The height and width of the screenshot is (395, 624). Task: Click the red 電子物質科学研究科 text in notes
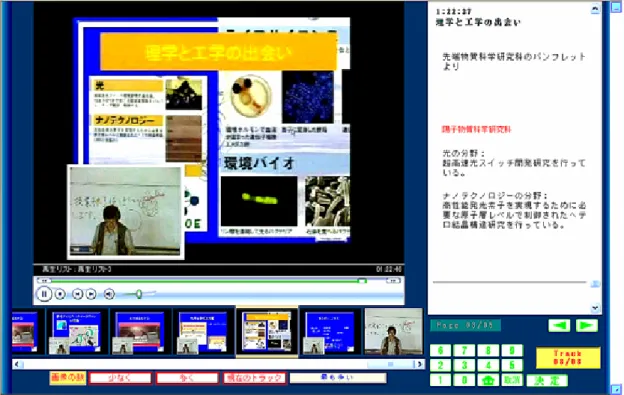(x=476, y=129)
